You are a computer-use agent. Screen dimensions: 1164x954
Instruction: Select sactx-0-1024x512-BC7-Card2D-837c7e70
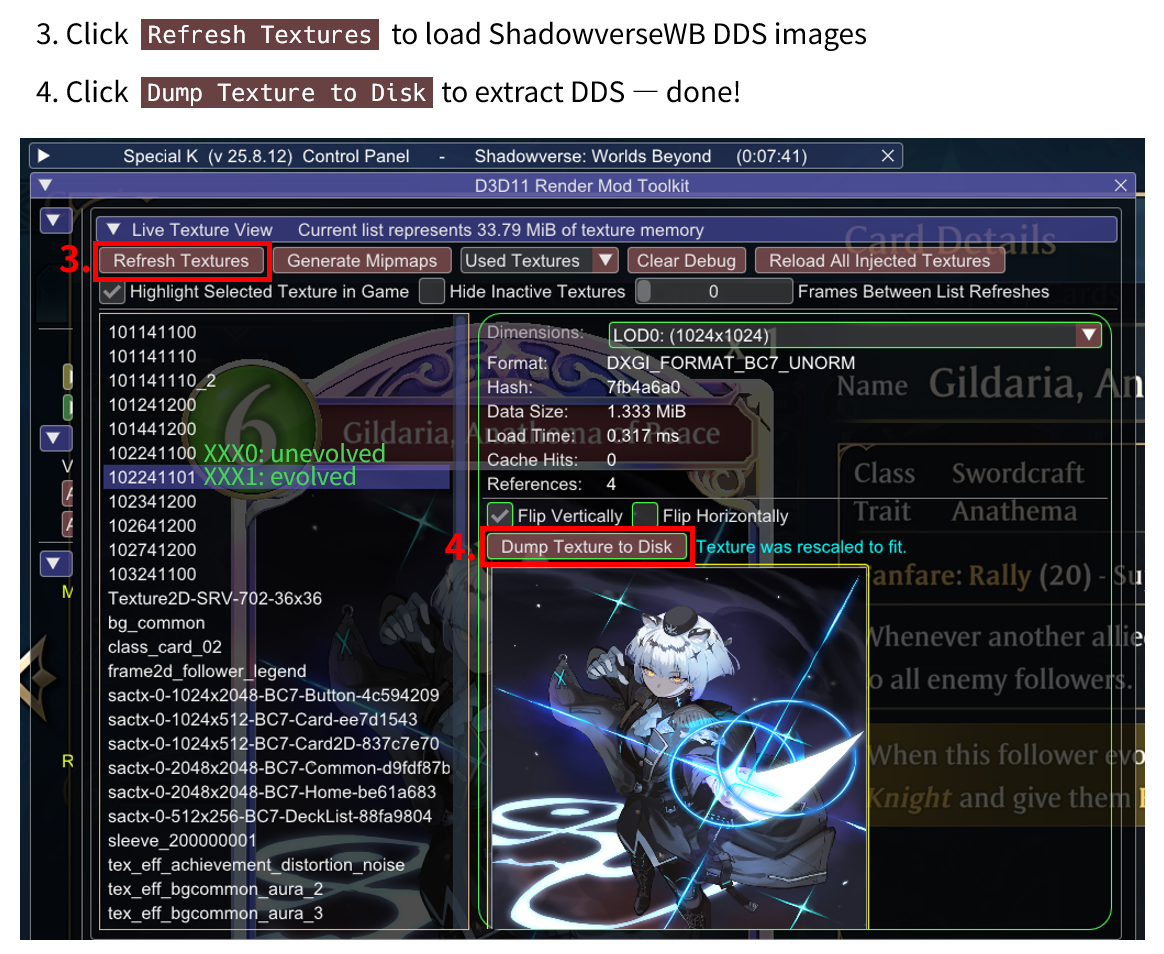[273, 744]
